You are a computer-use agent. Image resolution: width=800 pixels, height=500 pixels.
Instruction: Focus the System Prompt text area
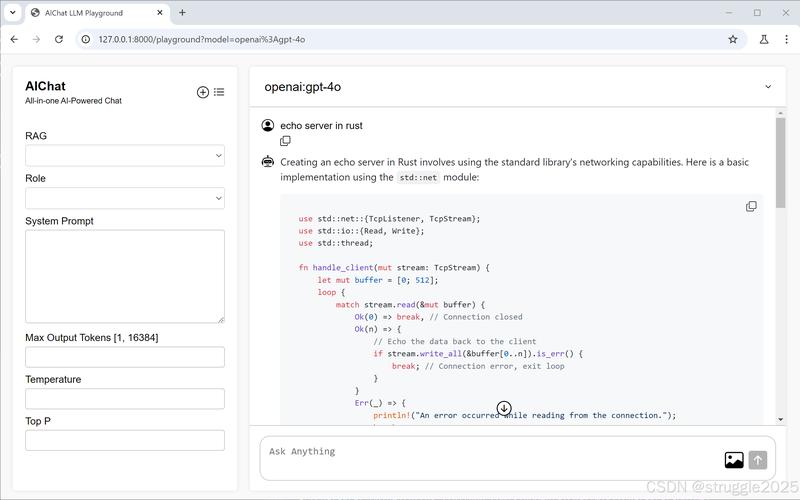[x=125, y=276]
